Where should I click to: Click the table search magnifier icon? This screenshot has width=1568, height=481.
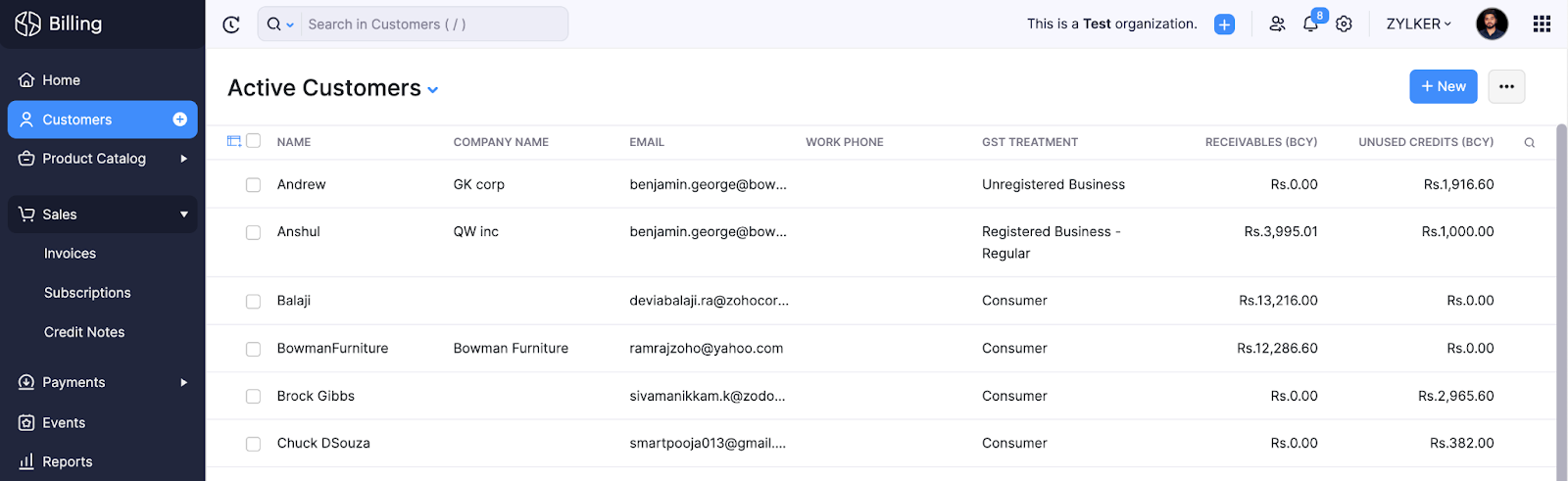pos(1529,143)
